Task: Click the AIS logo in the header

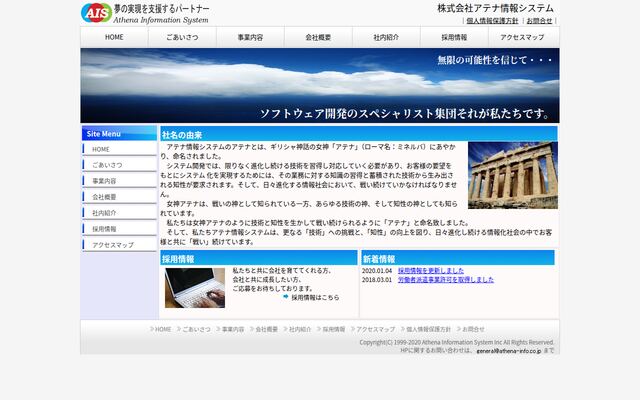Action: (96, 13)
